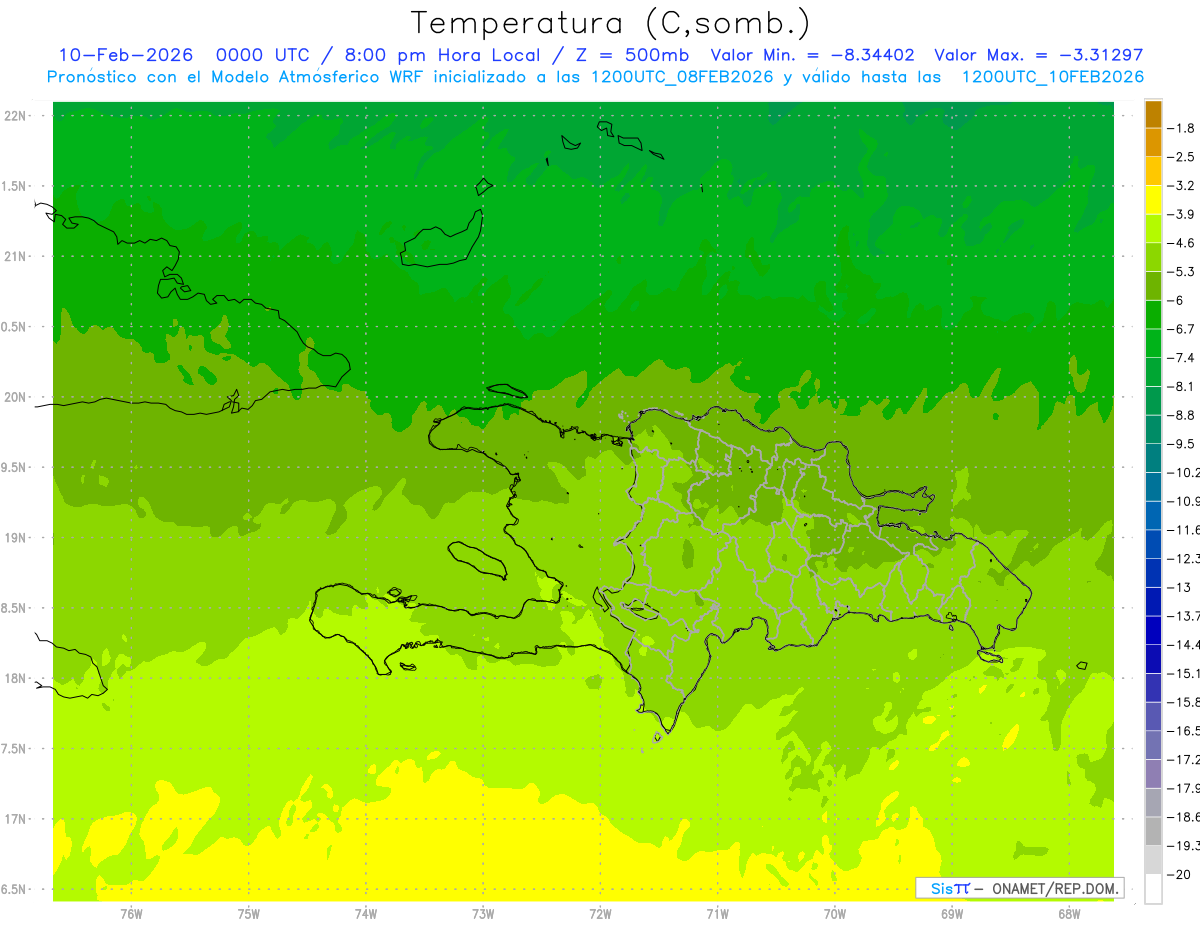Click the '75W' longitude label
This screenshot has height=927, width=1200.
pyautogui.click(x=249, y=914)
